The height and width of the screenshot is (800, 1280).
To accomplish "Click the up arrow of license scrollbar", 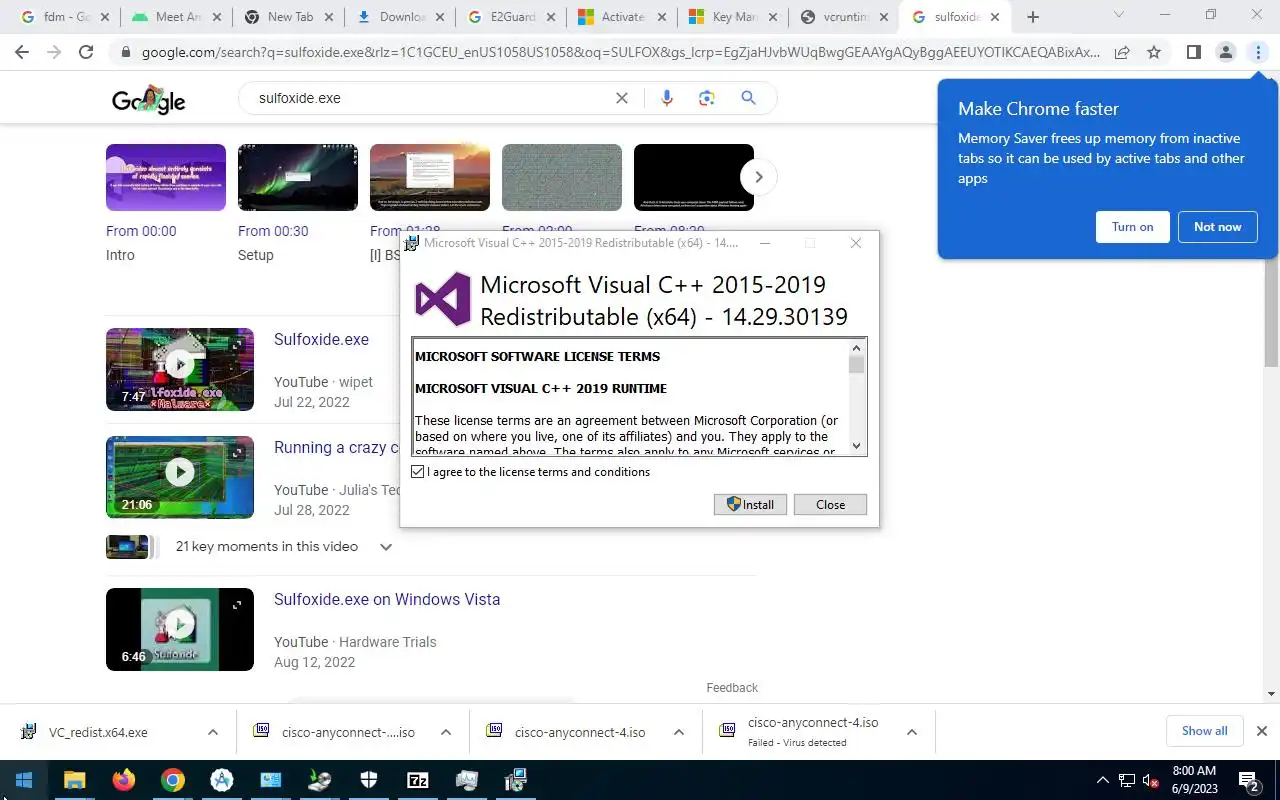I will click(856, 348).
